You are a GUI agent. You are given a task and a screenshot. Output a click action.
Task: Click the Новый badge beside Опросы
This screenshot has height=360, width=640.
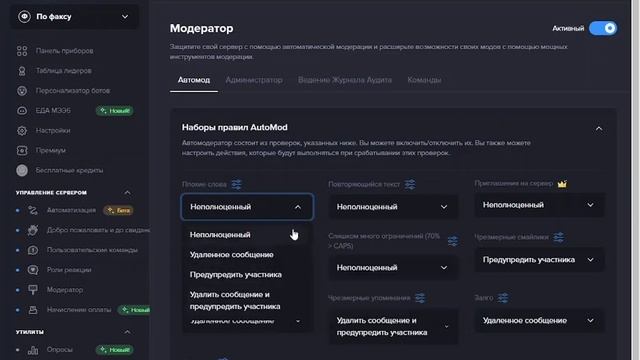pyautogui.click(x=115, y=350)
